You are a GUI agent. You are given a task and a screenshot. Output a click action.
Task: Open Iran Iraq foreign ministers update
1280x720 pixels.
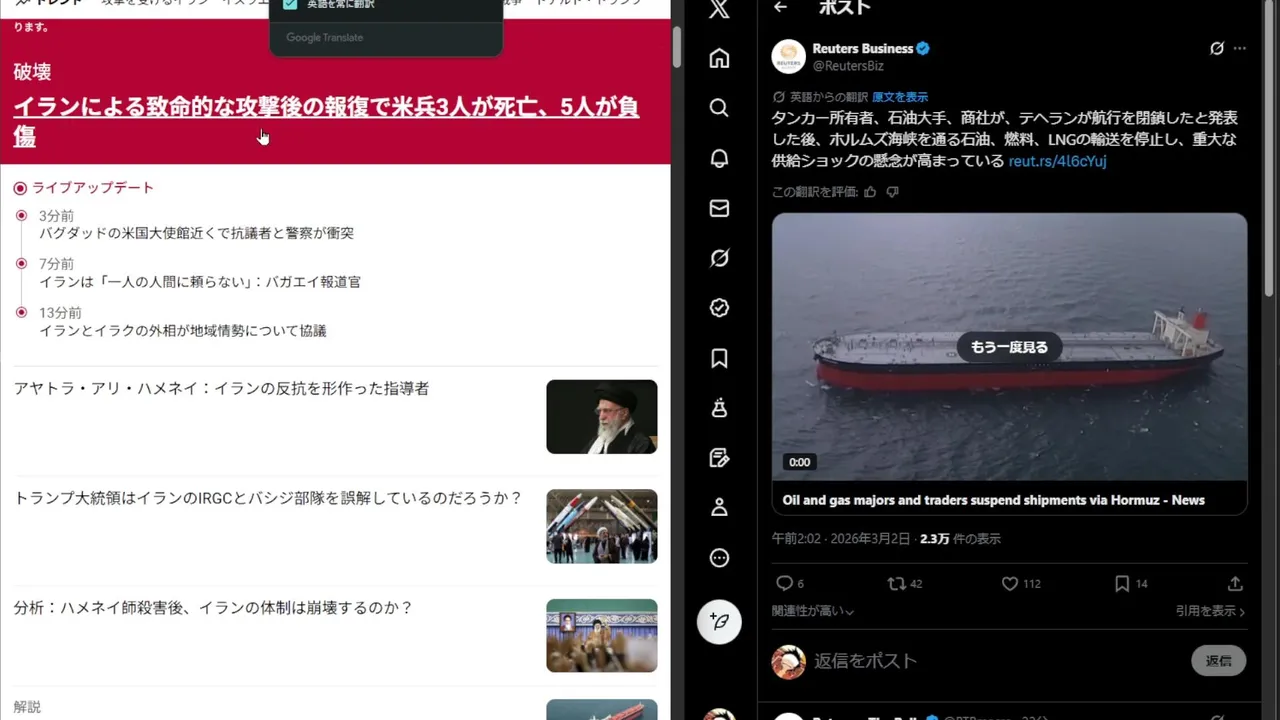(182, 331)
